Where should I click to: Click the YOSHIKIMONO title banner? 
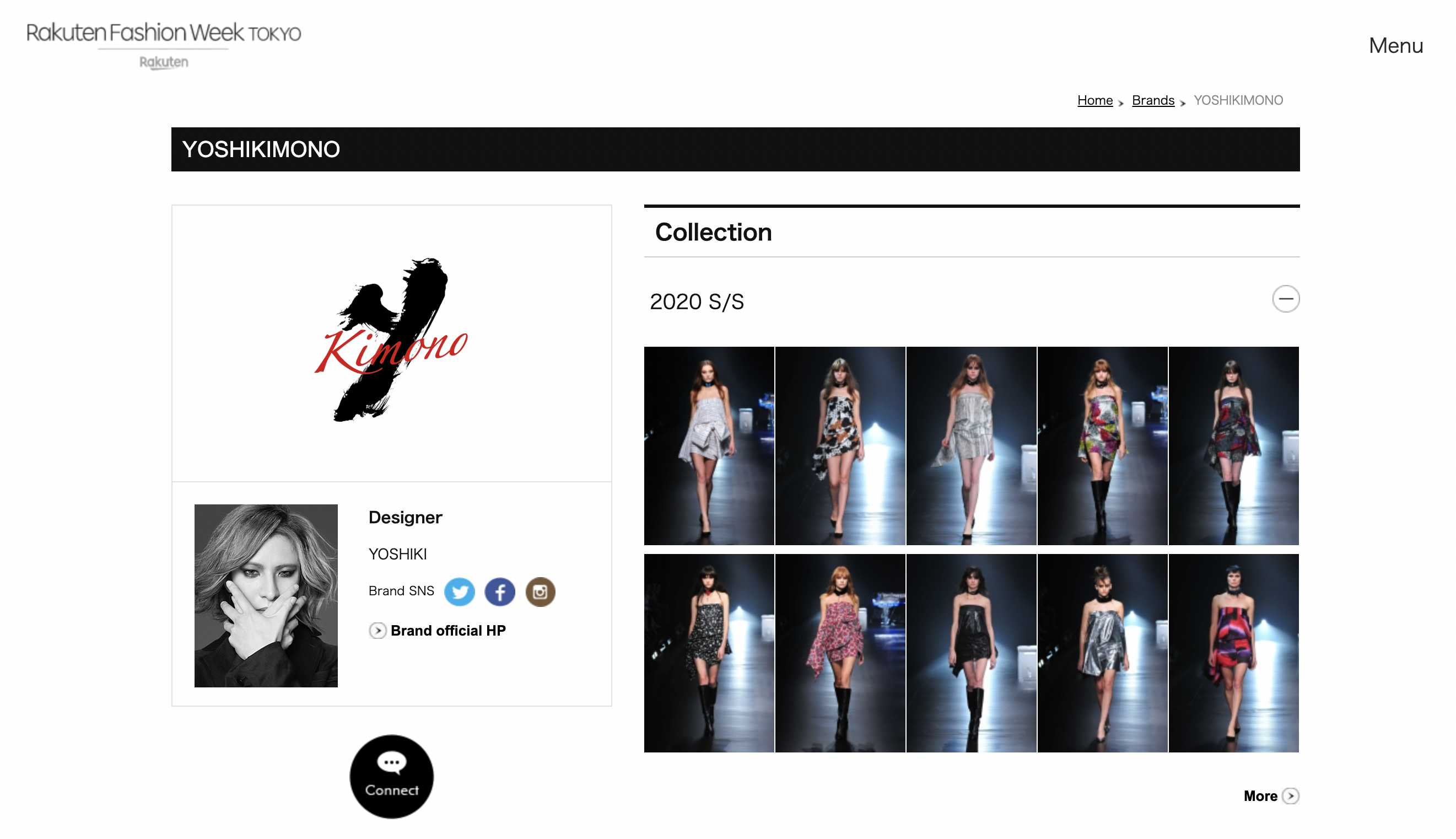coord(735,149)
